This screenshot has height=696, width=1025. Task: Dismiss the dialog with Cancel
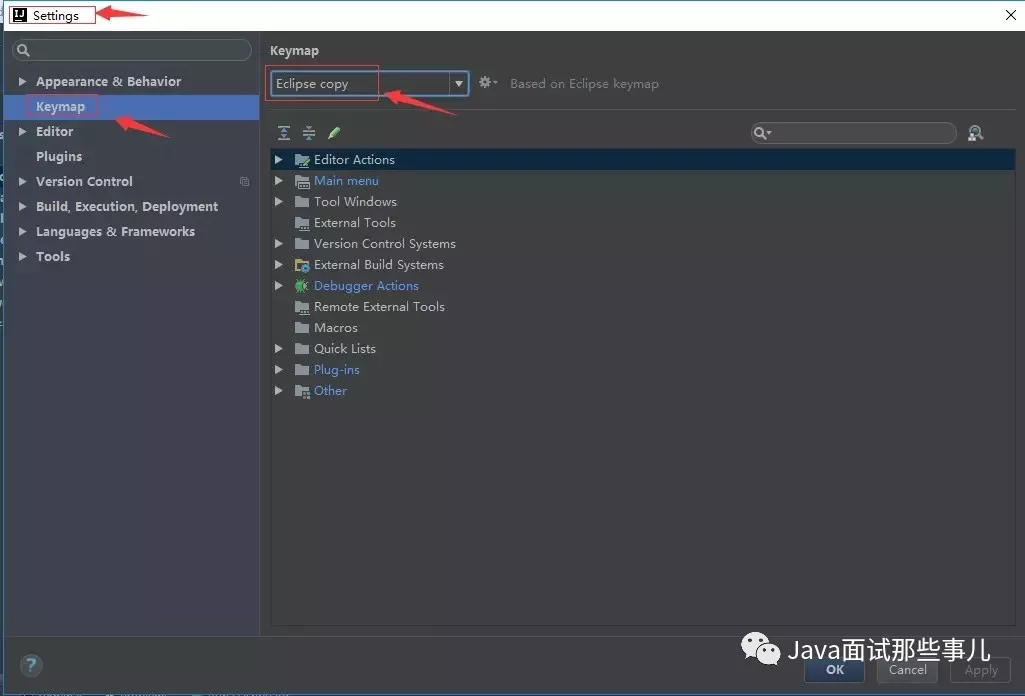pyautogui.click(x=907, y=670)
